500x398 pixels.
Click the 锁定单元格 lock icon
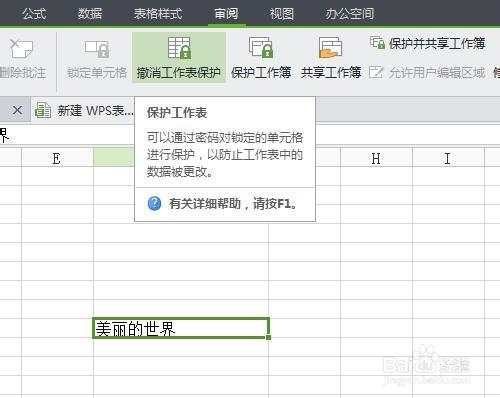pyautogui.click(x=97, y=49)
